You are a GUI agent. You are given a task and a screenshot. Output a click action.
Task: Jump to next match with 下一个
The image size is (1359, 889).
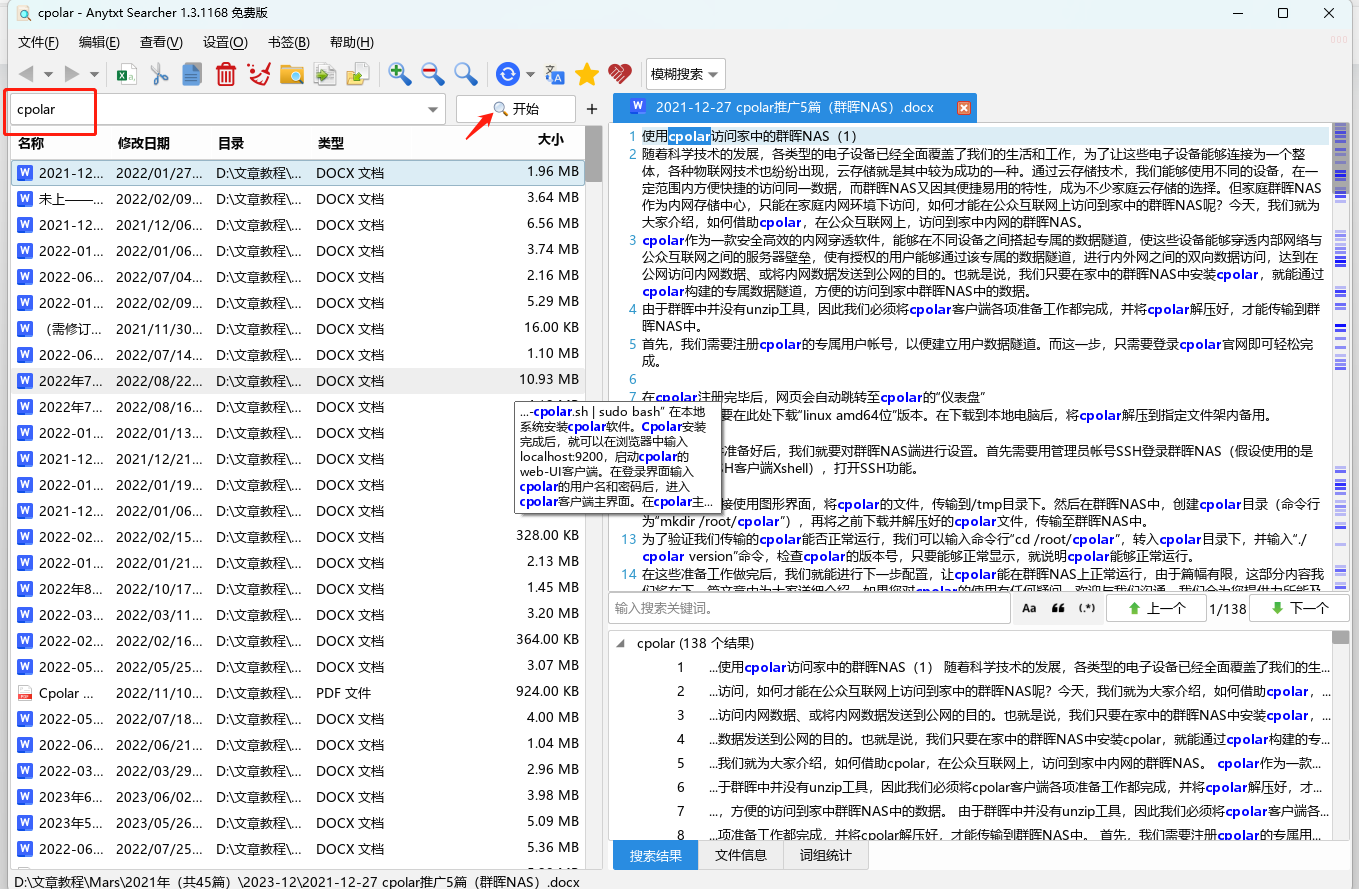[1299, 607]
